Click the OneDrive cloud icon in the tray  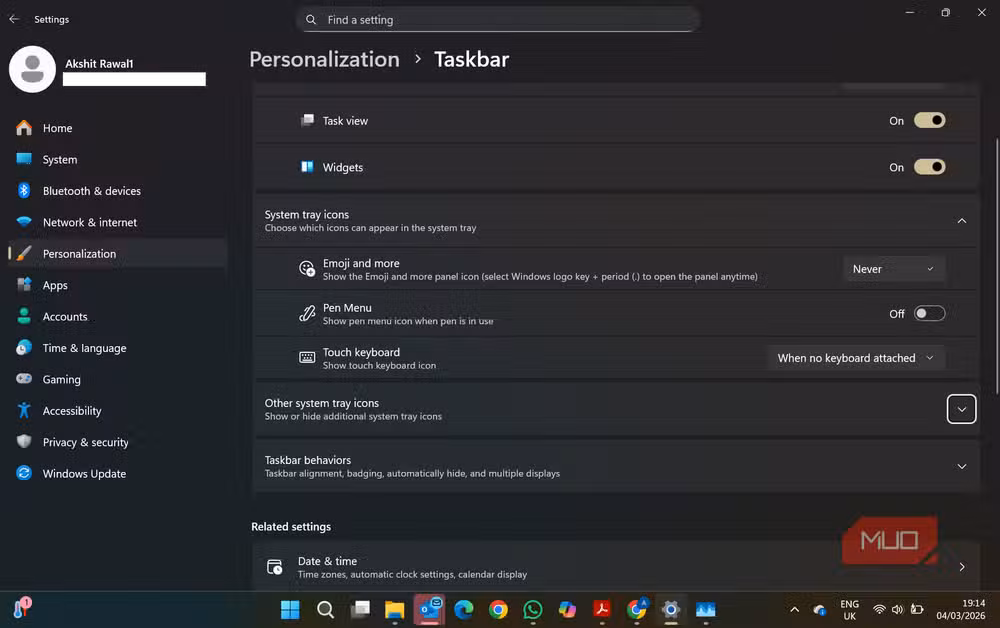(820, 610)
